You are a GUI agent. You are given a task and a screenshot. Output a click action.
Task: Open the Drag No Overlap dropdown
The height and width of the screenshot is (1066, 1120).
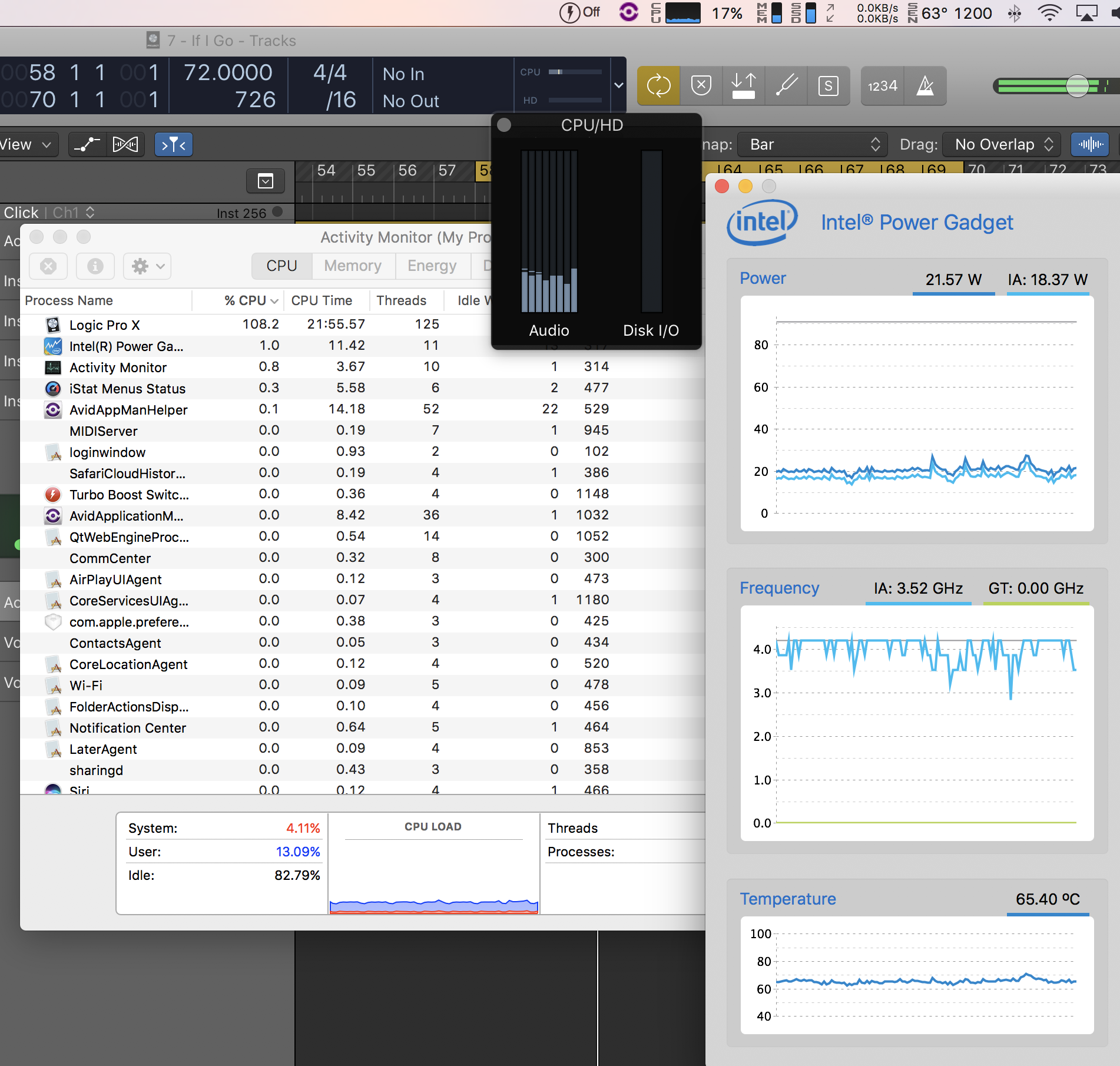point(1002,144)
